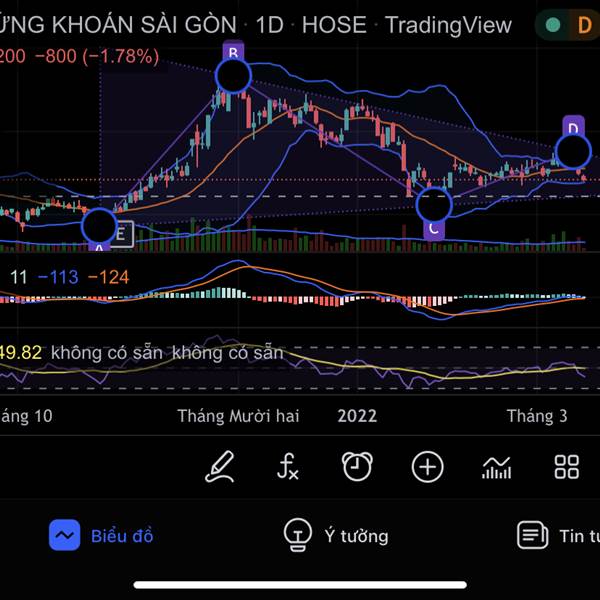This screenshot has width=600, height=600.
Task: Select wave point B marker
Action: coord(233,76)
